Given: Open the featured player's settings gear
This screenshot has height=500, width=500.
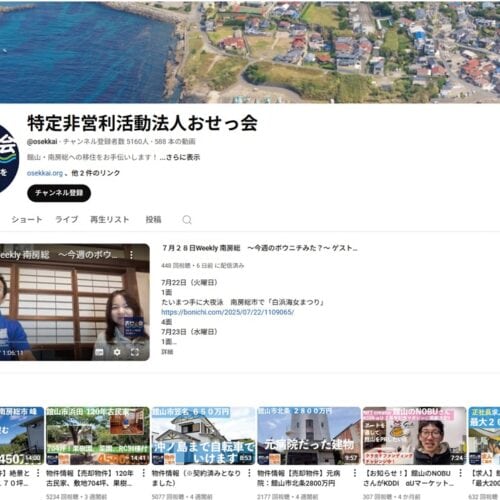Looking at the screenshot, I should (117, 352).
